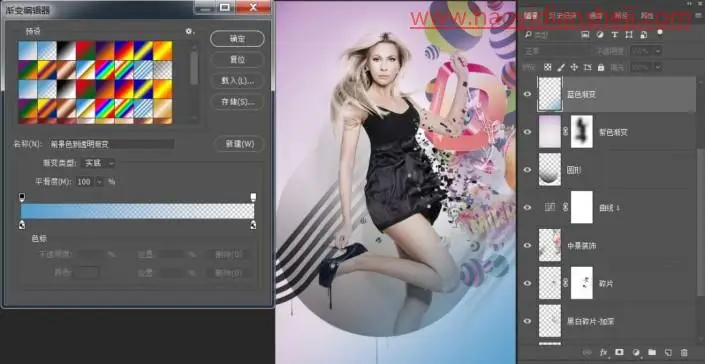
Task: Open the gradient presets gear menu
Action: point(189,31)
